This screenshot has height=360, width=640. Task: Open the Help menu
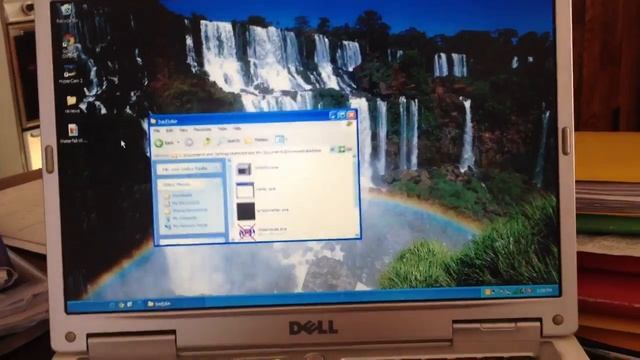point(237,129)
